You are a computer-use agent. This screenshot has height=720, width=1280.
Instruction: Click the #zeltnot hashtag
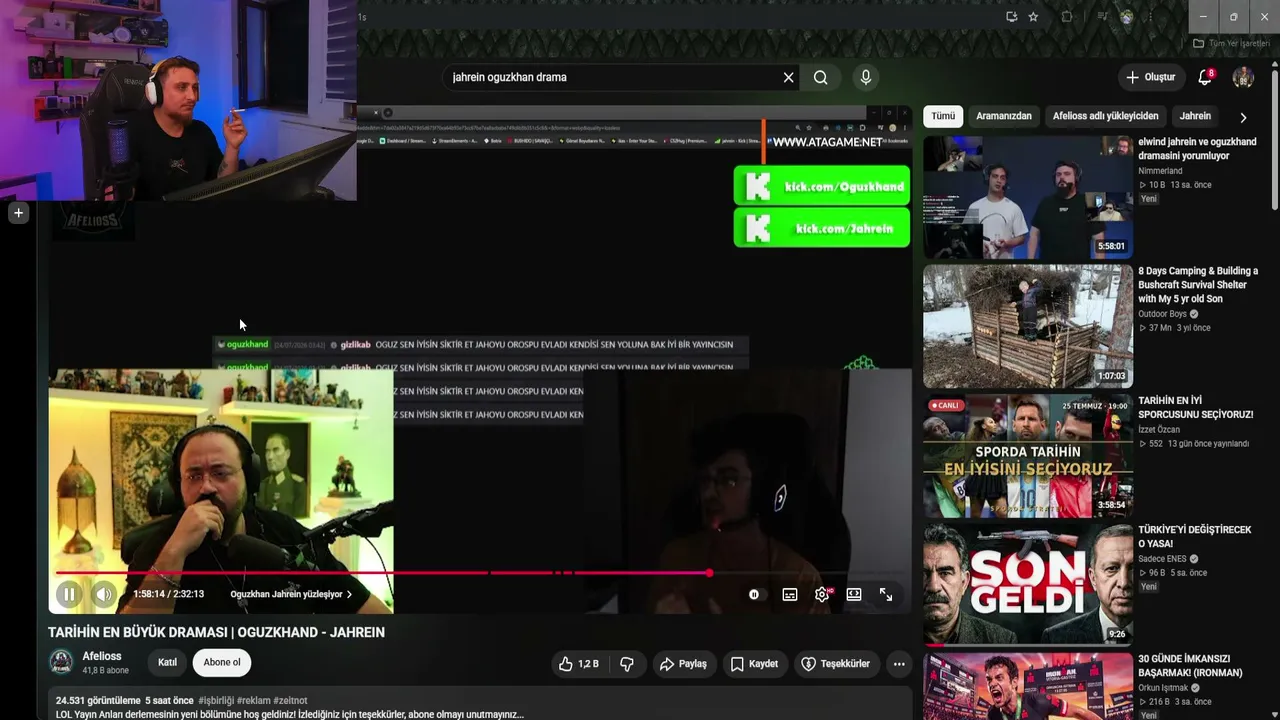click(290, 701)
